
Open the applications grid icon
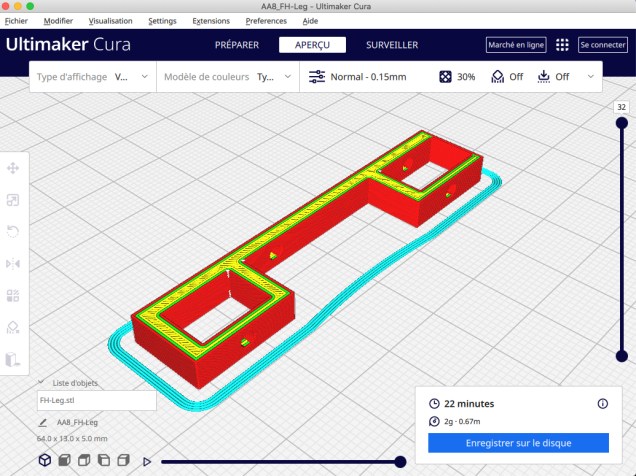click(562, 45)
